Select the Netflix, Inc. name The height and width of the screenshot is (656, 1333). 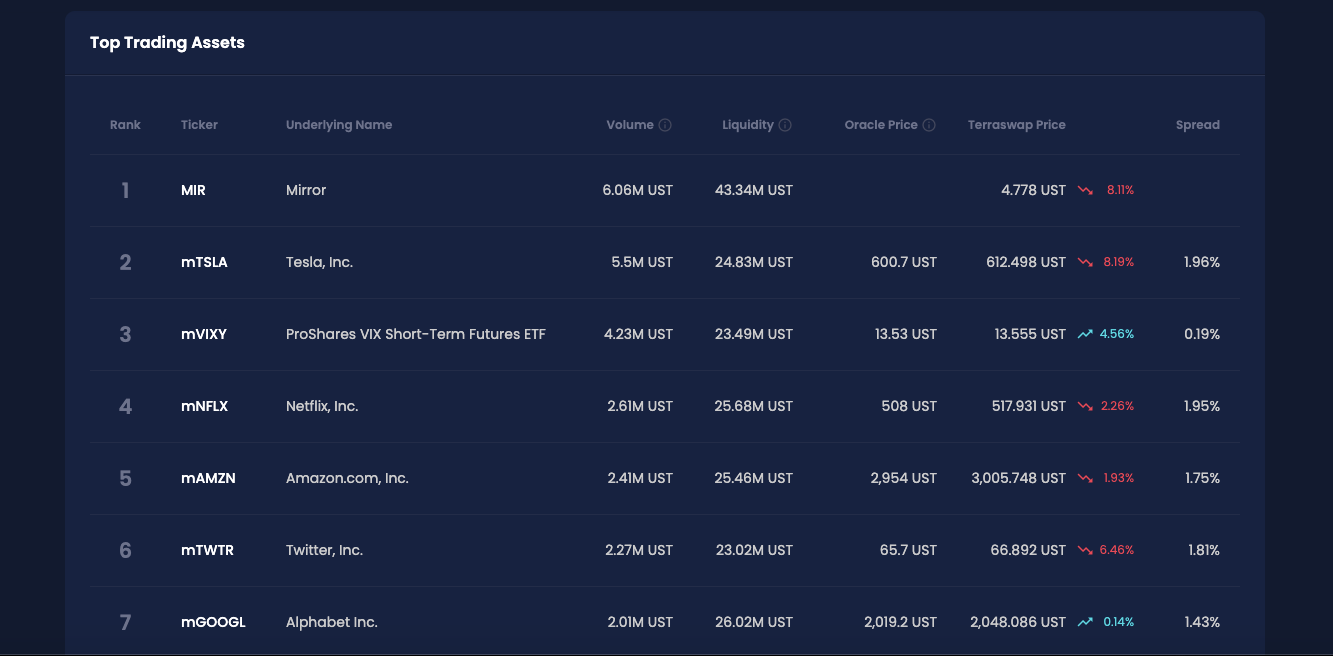(322, 406)
